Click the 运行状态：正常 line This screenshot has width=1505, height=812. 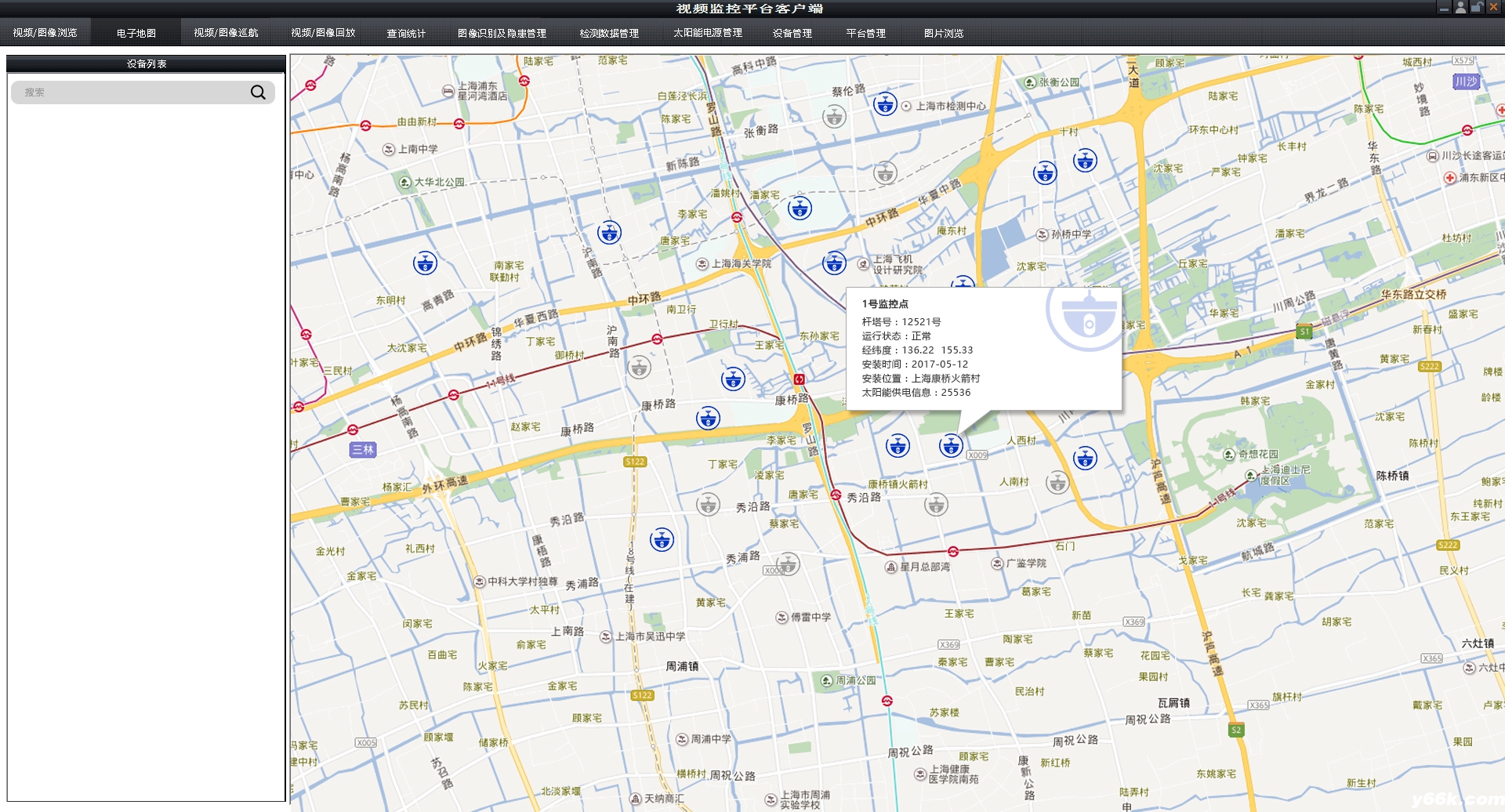pos(896,335)
